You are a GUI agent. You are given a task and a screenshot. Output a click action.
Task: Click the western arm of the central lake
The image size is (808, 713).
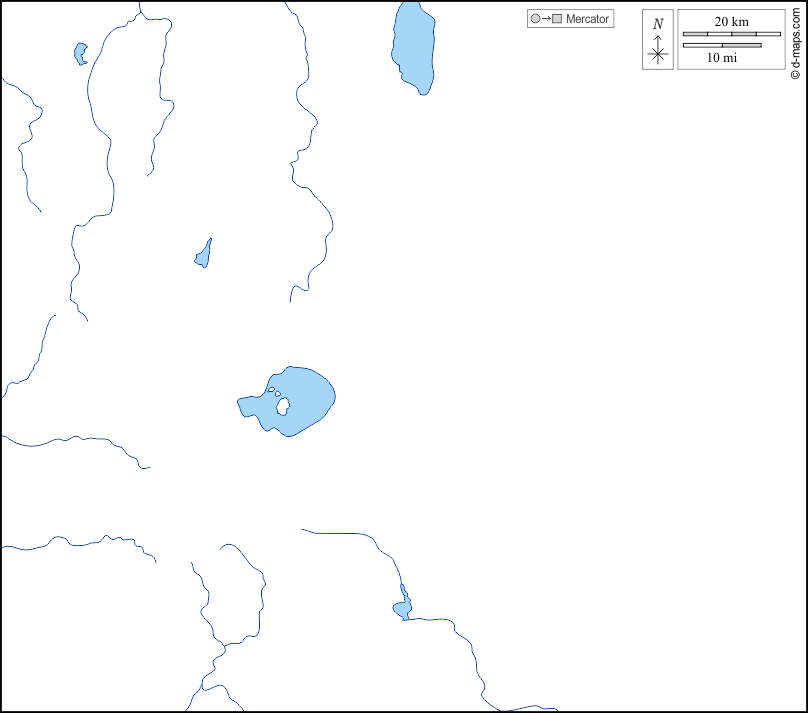click(x=249, y=406)
